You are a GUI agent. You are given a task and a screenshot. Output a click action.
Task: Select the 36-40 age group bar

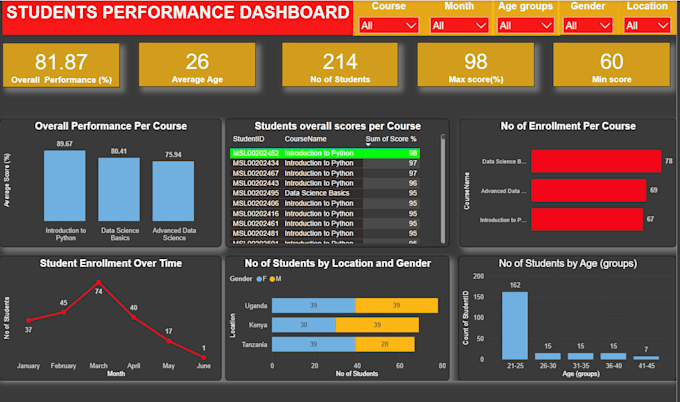(x=613, y=356)
